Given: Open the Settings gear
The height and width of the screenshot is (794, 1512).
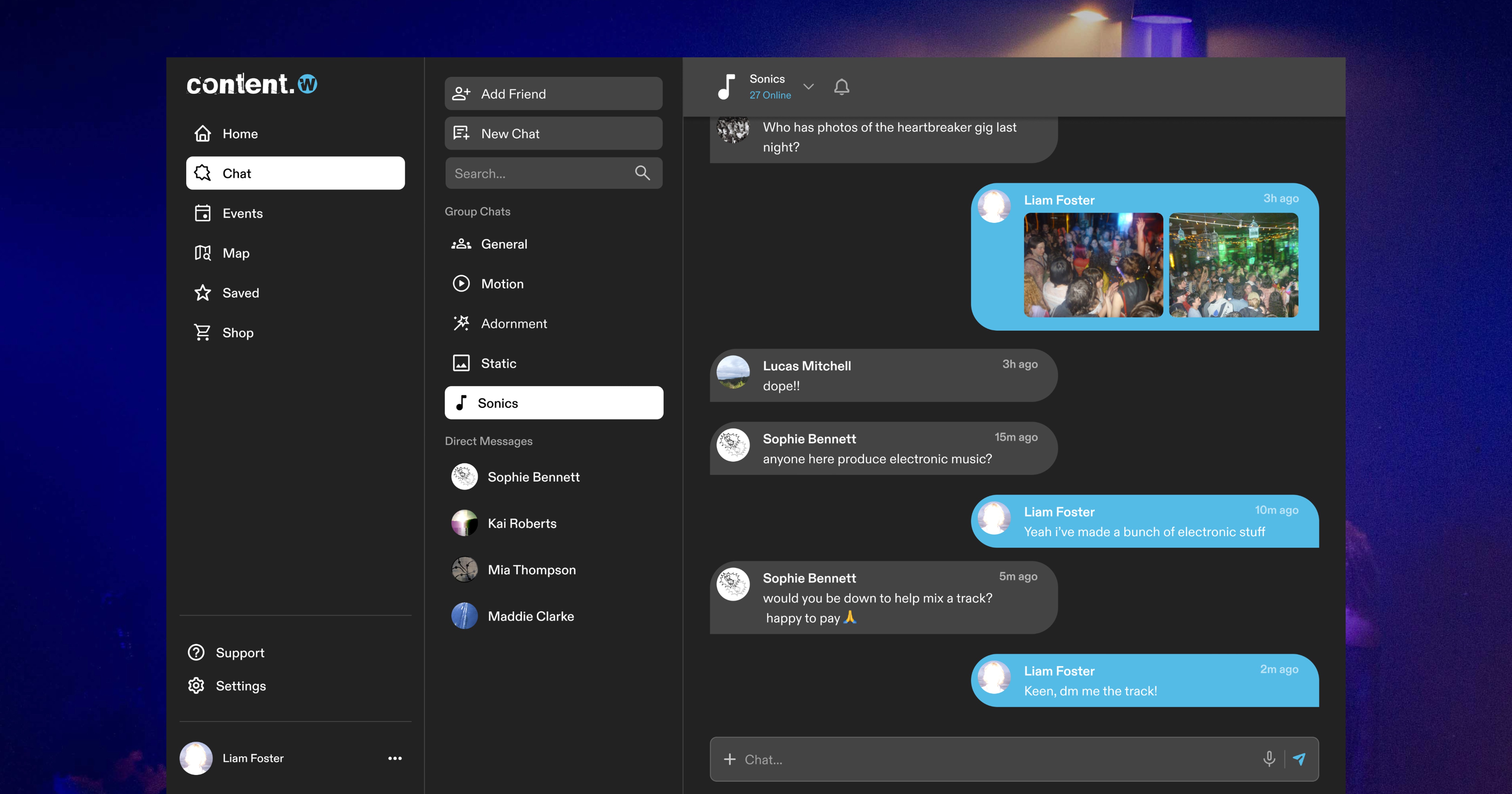Looking at the screenshot, I should coord(196,685).
